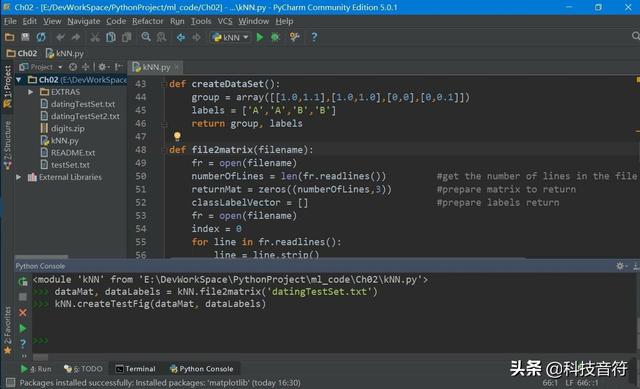Expand External Libraries node
This screenshot has width=640, height=389.
(x=19, y=177)
